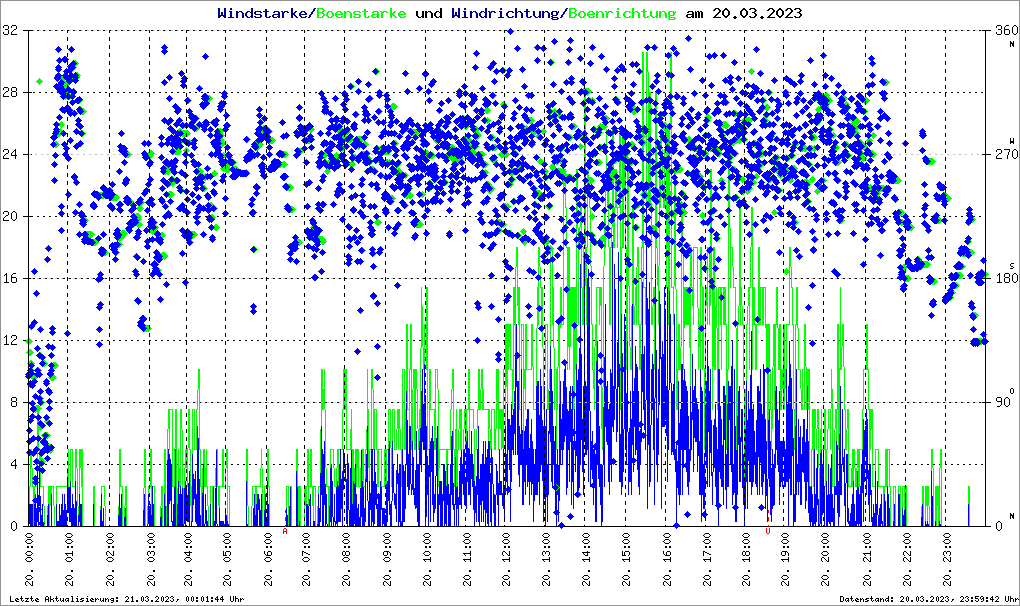Pick the "90" degree label on right axis
The image size is (1020, 606).
(x=1002, y=402)
